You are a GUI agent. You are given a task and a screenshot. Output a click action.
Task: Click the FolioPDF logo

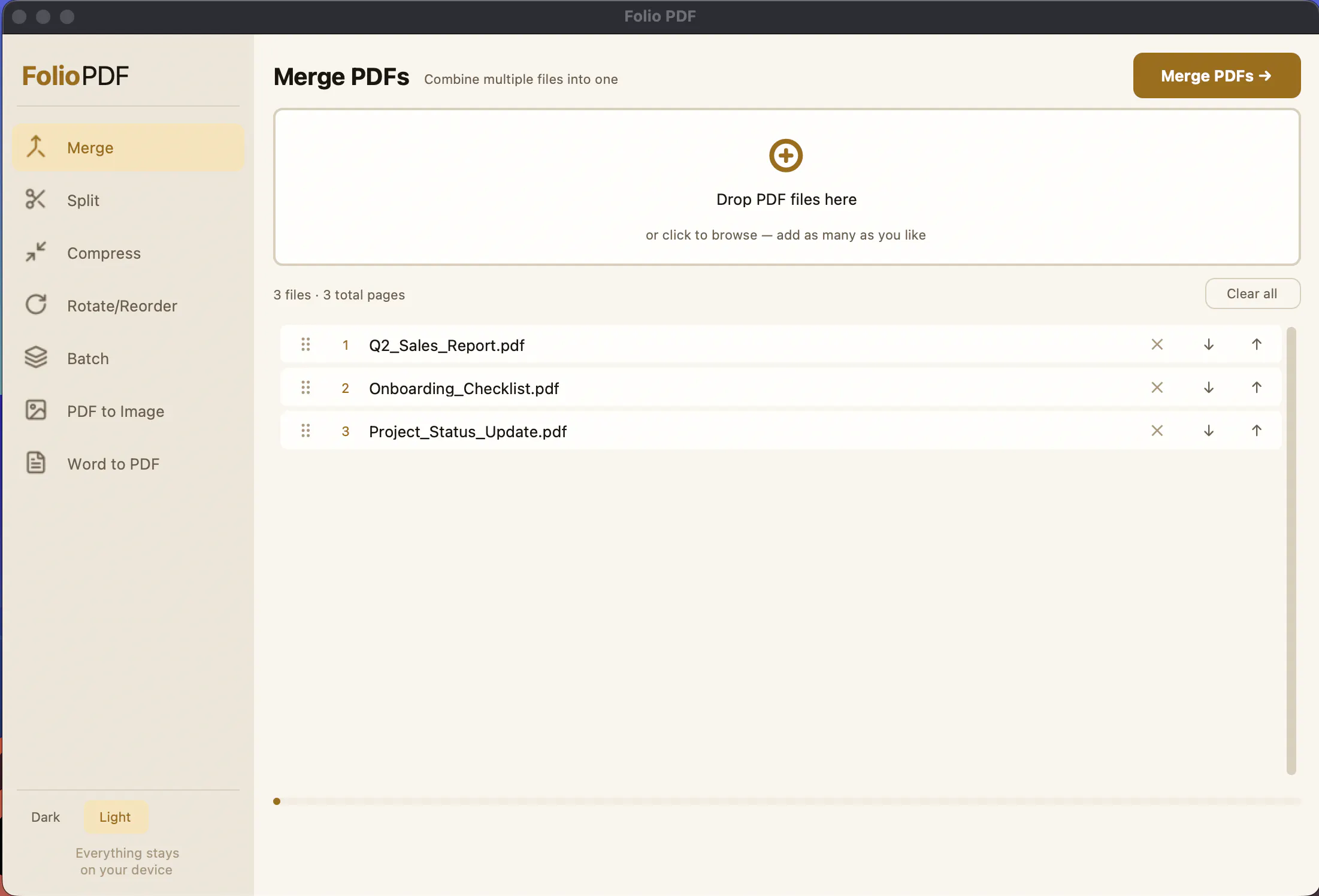pyautogui.click(x=75, y=76)
